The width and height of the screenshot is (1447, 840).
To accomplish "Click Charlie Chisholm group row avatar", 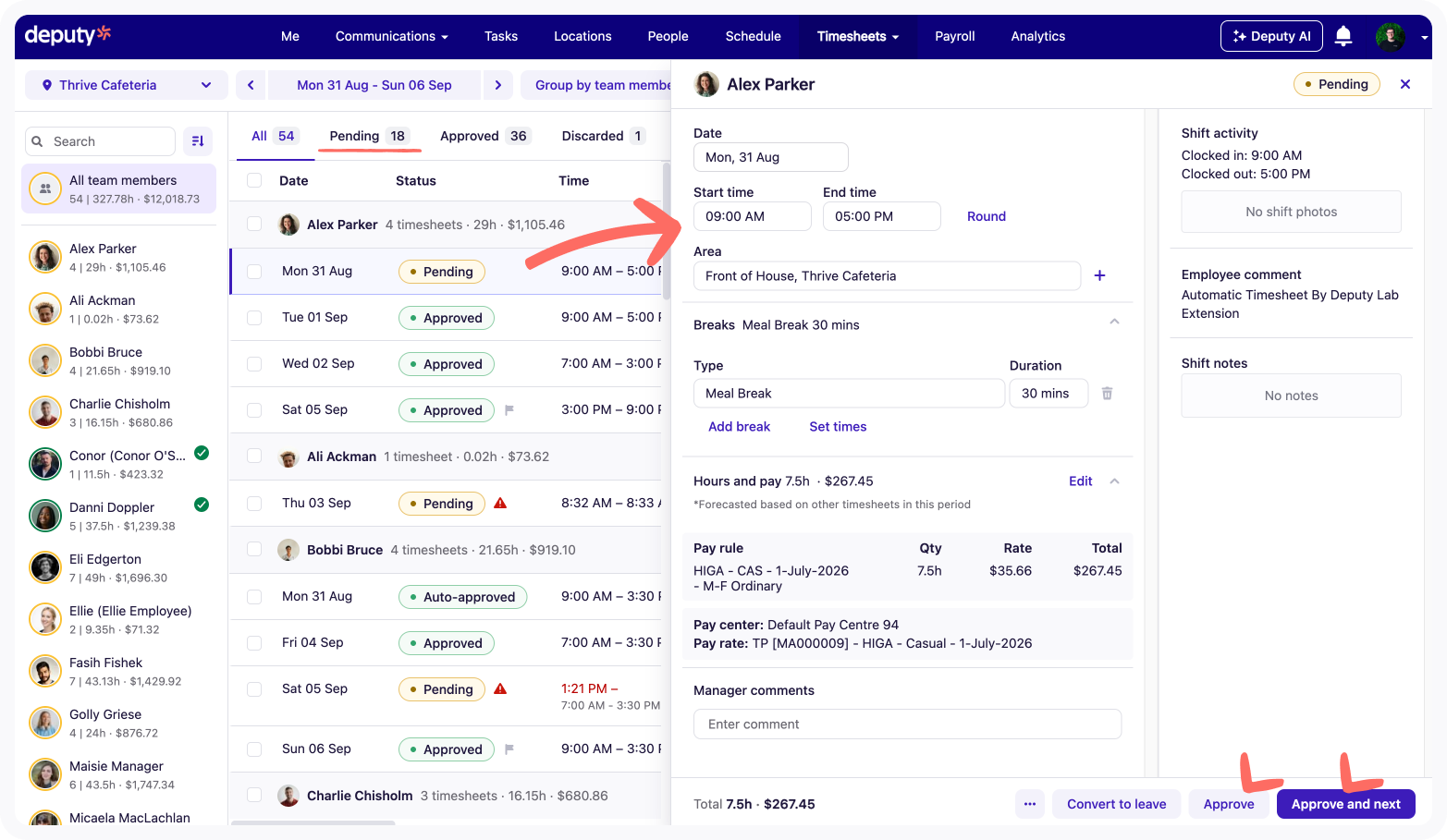I will click(288, 796).
